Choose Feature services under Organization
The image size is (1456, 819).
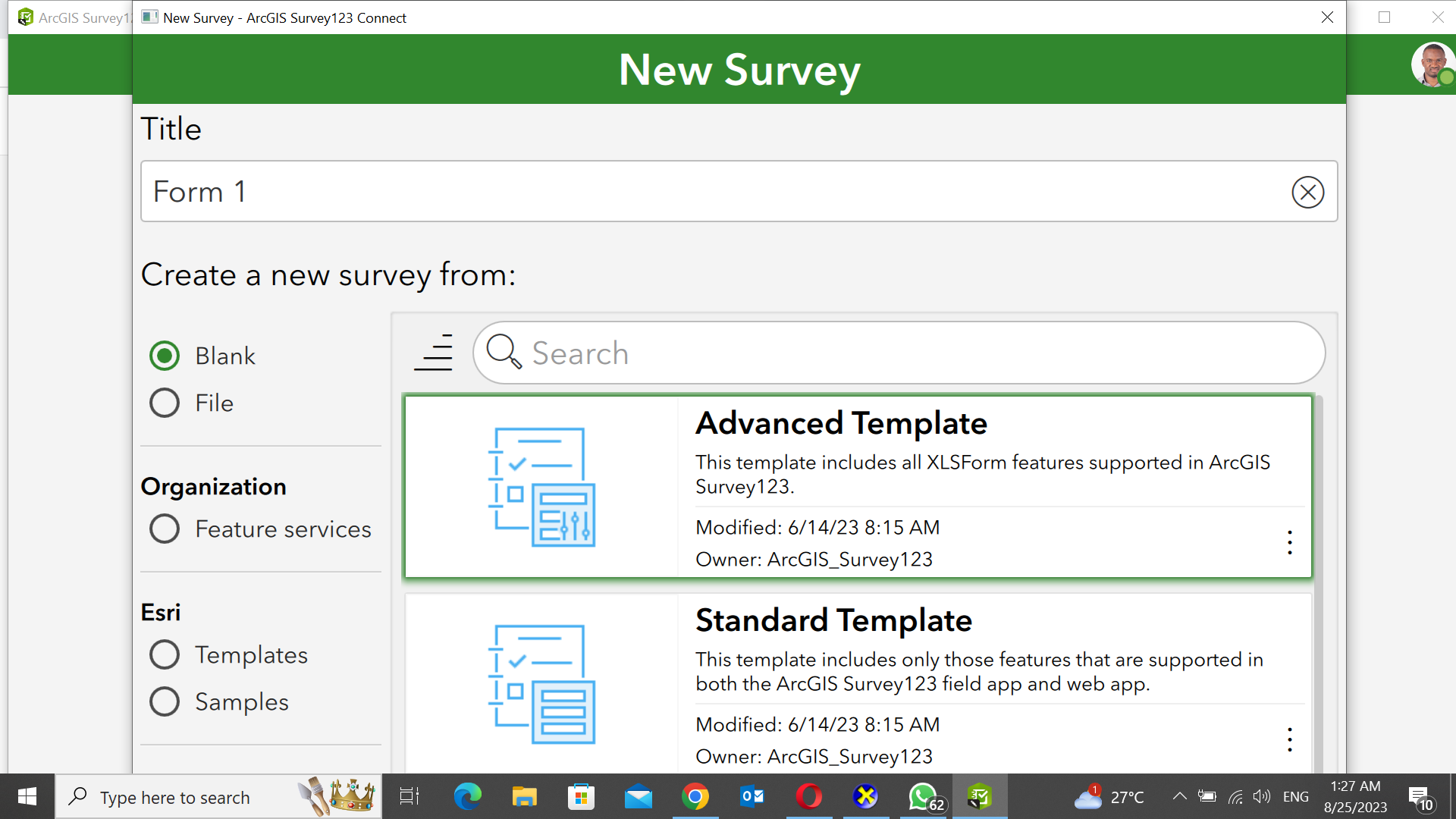coord(164,529)
